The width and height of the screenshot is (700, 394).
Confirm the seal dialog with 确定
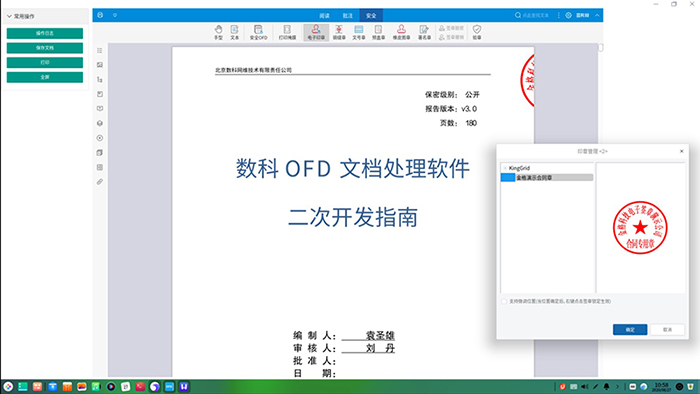click(630, 329)
